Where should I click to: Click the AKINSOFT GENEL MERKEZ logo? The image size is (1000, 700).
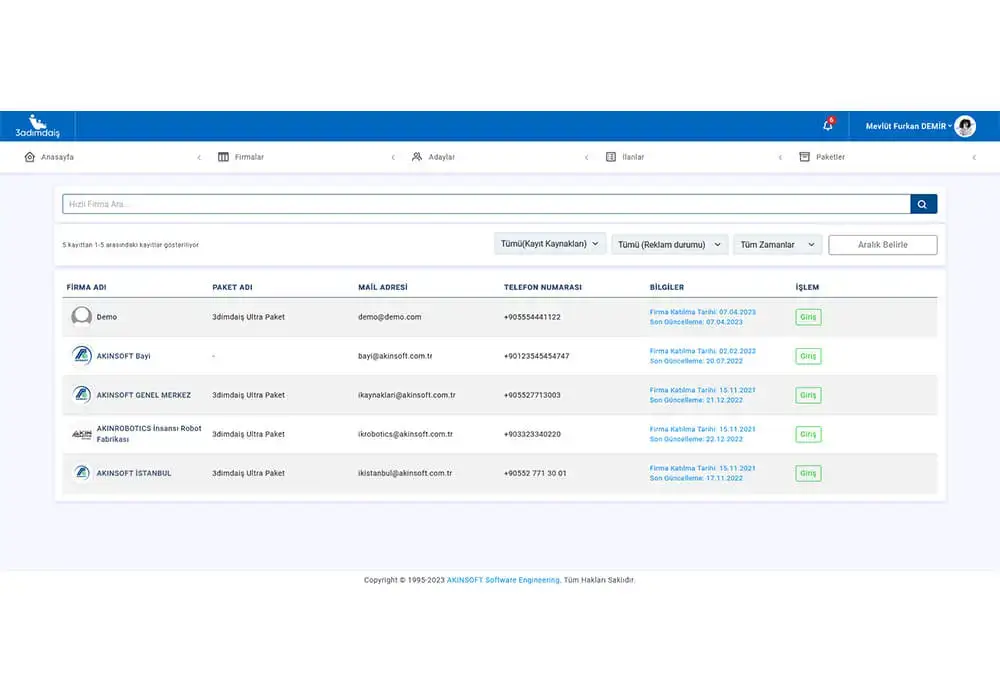click(x=82, y=395)
